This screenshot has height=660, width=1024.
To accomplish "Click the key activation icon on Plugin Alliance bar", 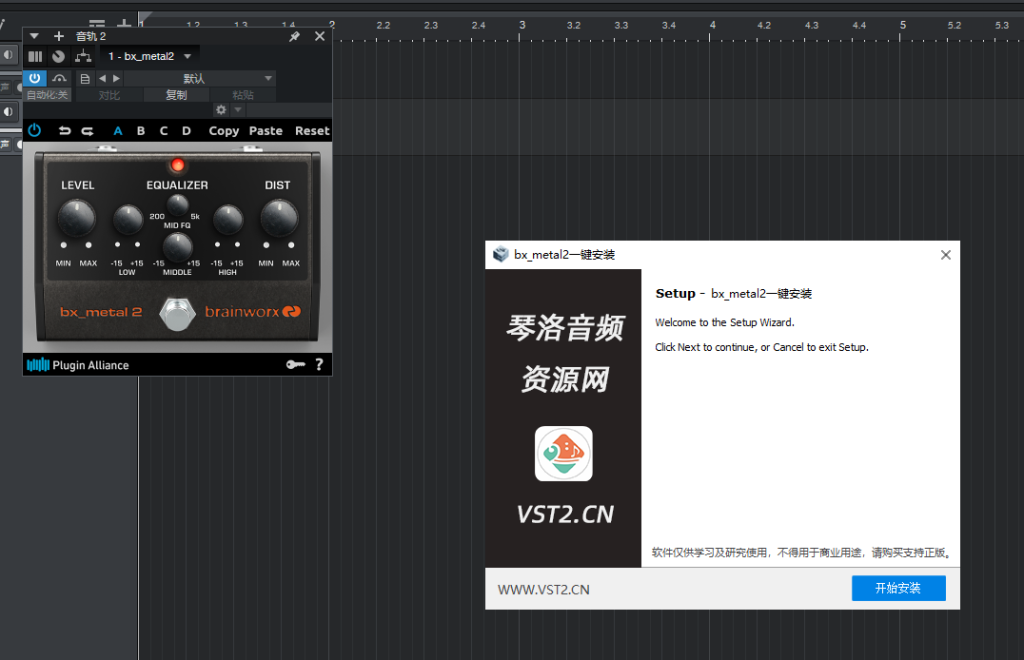I will (x=296, y=364).
